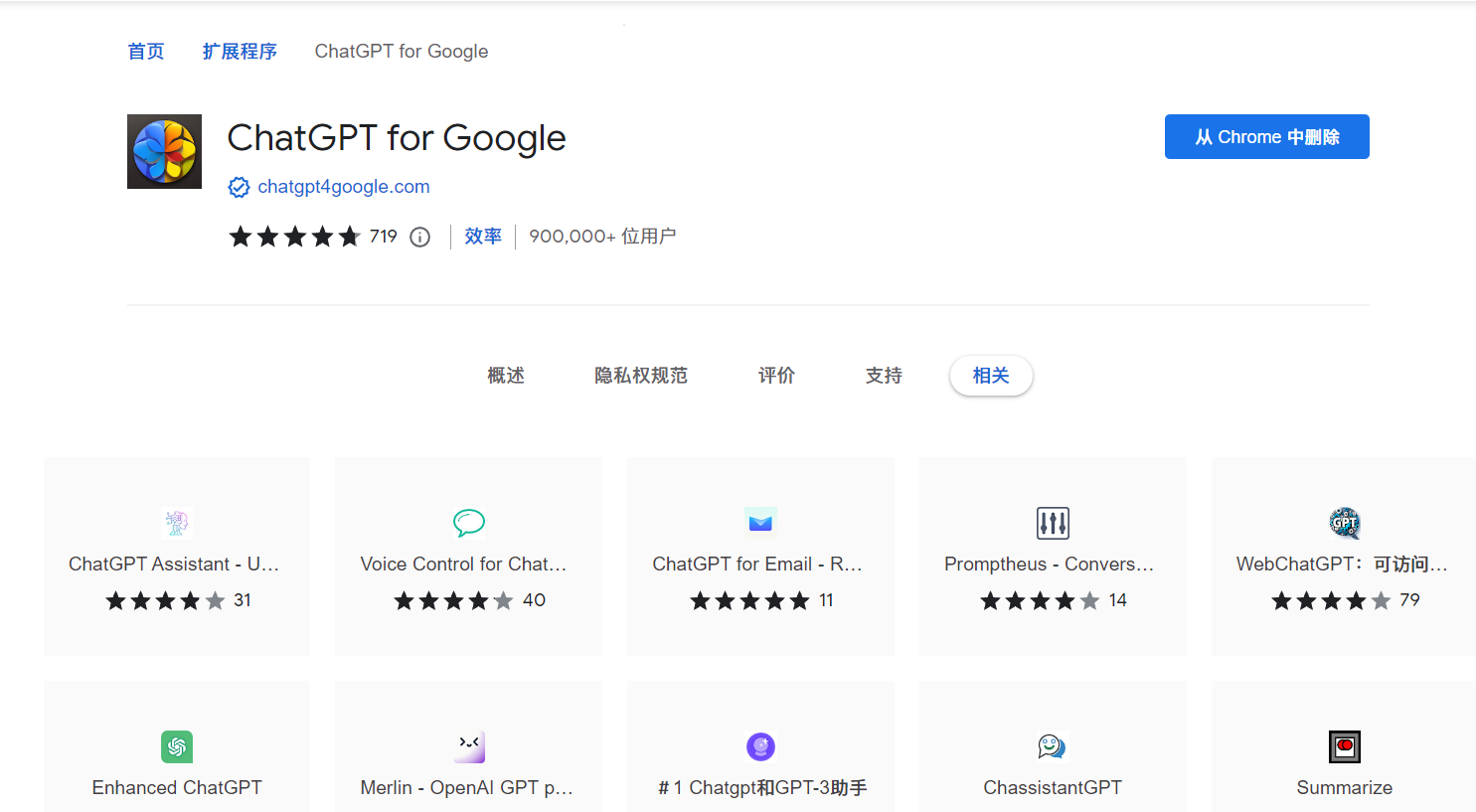Open the Enhanced ChatGPT title

tap(177, 788)
